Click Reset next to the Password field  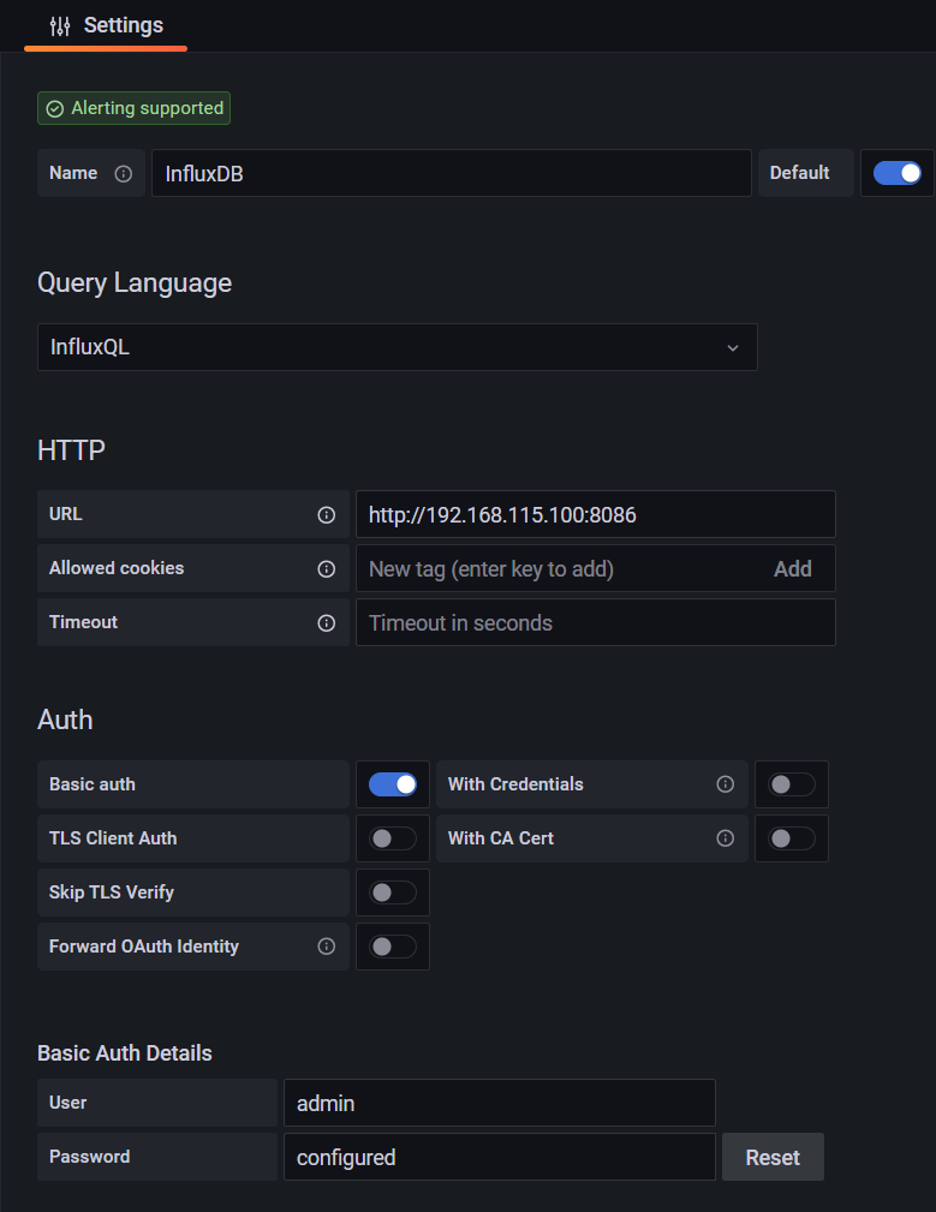[x=772, y=1157]
